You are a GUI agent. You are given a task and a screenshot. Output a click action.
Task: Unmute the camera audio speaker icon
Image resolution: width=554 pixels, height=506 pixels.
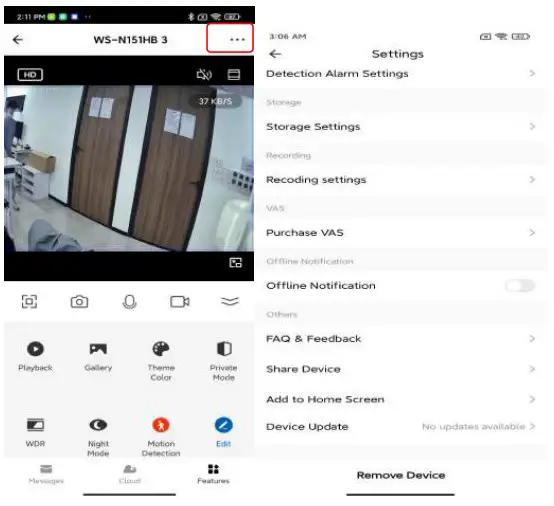(x=204, y=75)
